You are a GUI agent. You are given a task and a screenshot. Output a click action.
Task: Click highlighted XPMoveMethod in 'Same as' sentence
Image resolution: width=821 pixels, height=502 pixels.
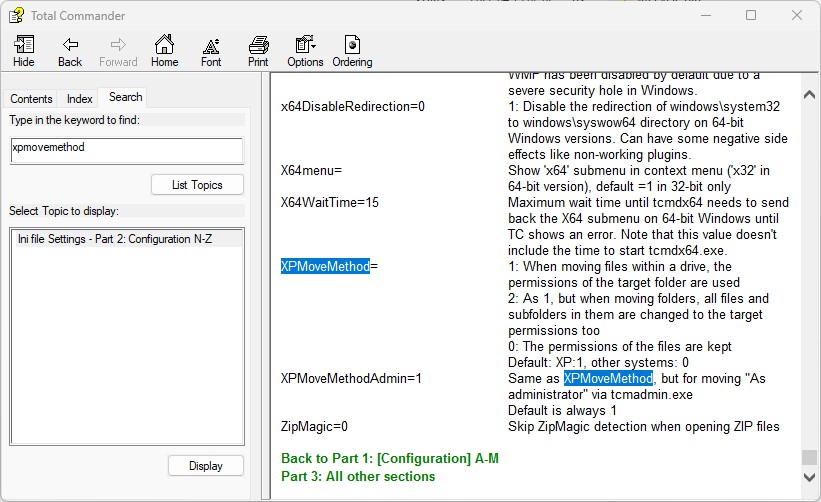(608, 378)
